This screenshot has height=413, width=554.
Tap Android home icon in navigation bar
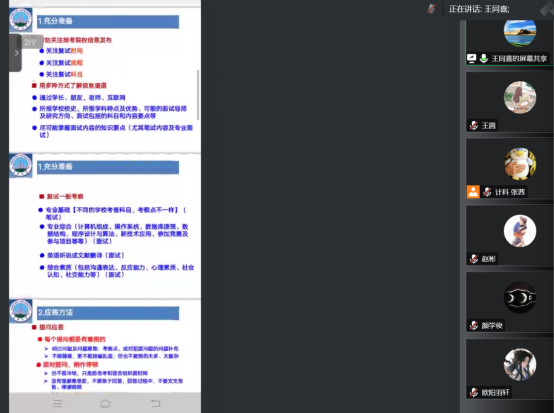pos(105,403)
